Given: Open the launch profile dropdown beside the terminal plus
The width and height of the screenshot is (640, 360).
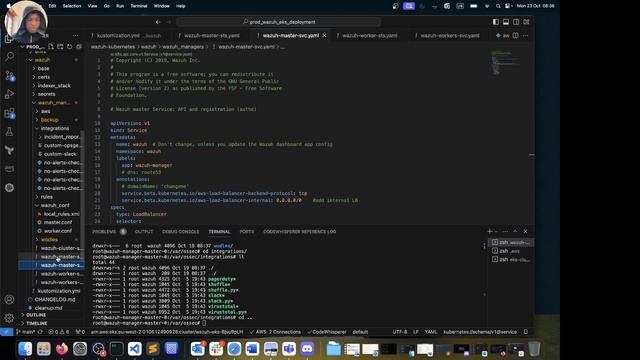Looking at the screenshot, I should [496, 231].
